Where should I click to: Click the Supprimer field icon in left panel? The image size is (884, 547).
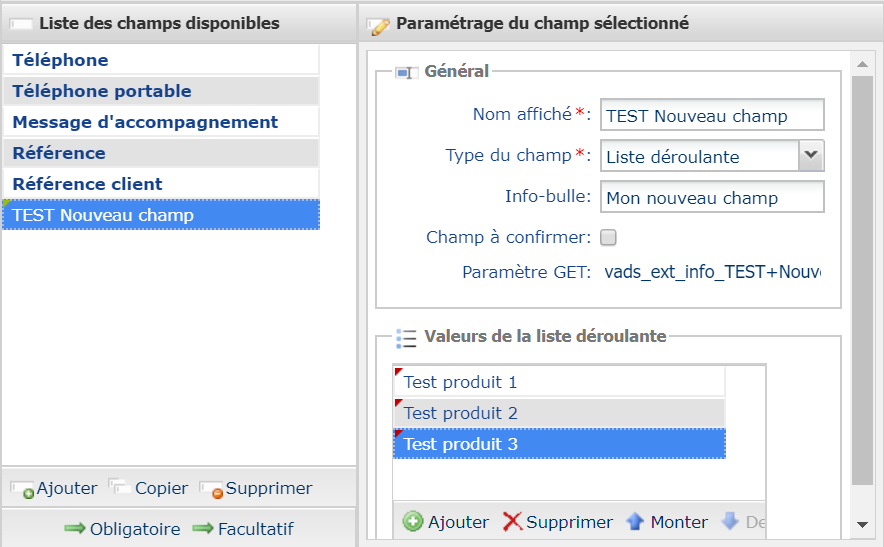(211, 489)
